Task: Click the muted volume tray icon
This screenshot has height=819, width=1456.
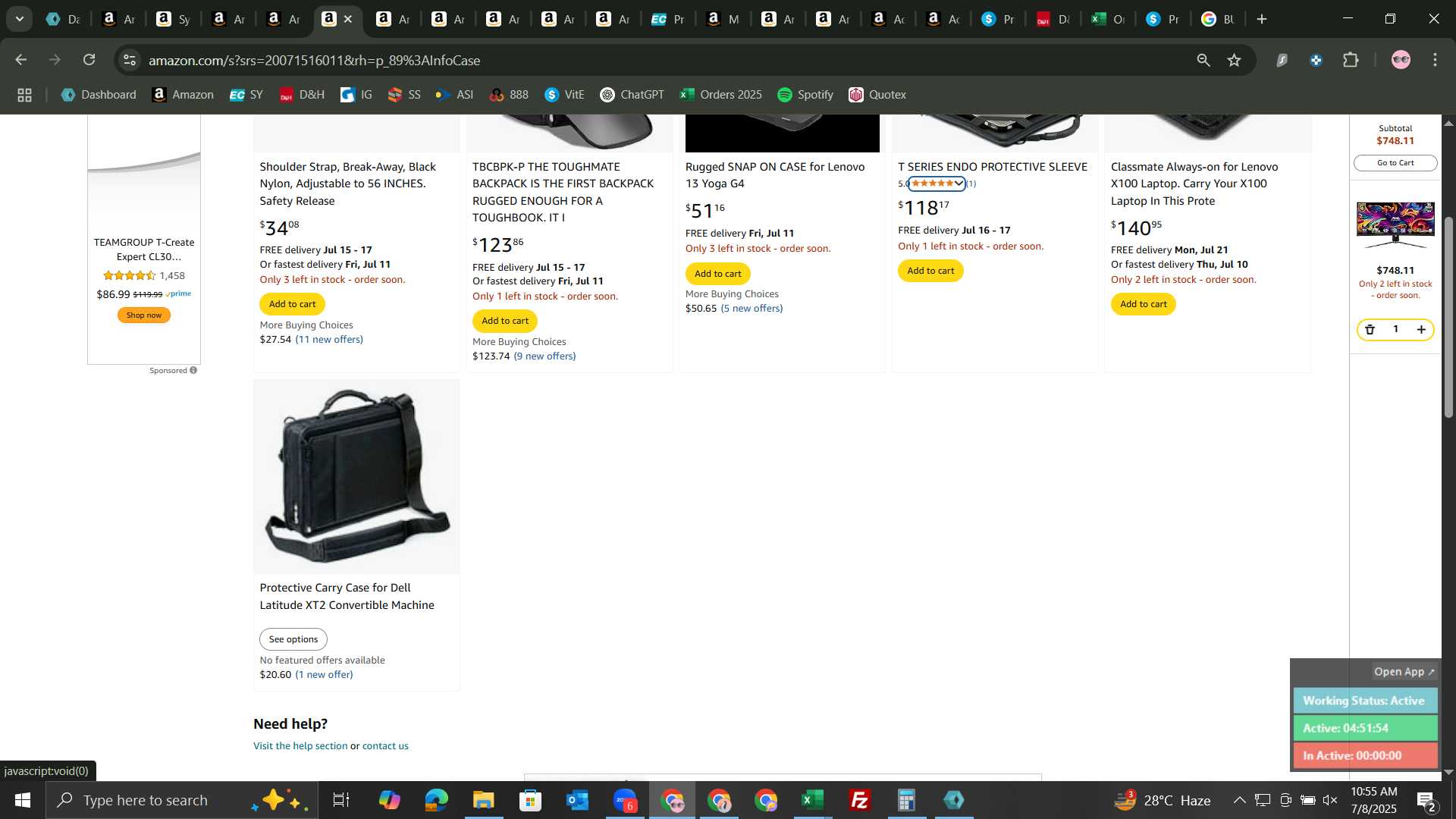Action: click(x=1330, y=800)
